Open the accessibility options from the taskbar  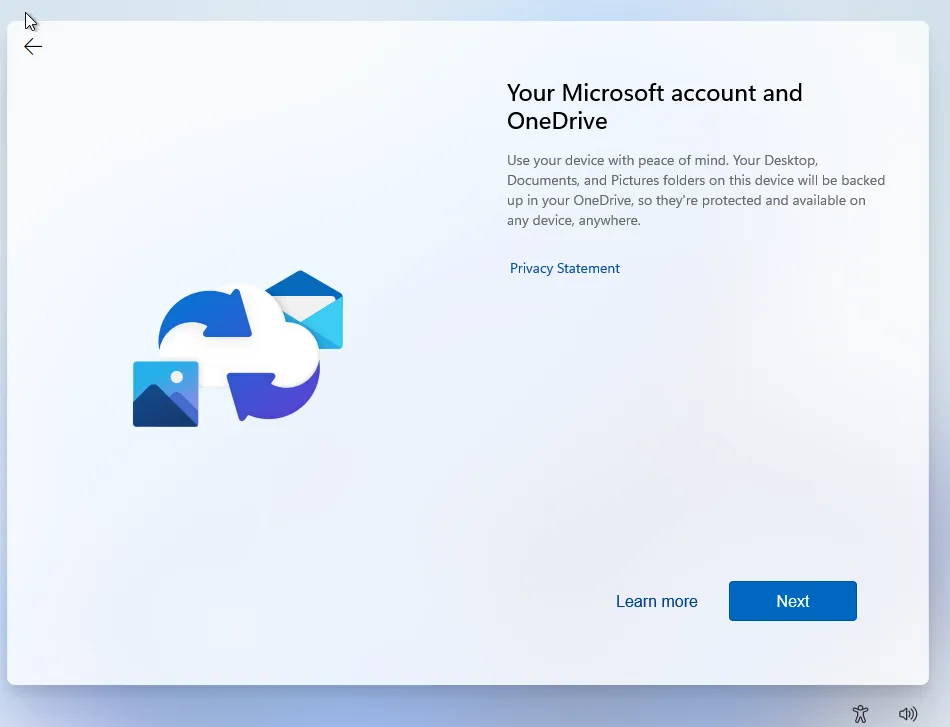pos(860,713)
